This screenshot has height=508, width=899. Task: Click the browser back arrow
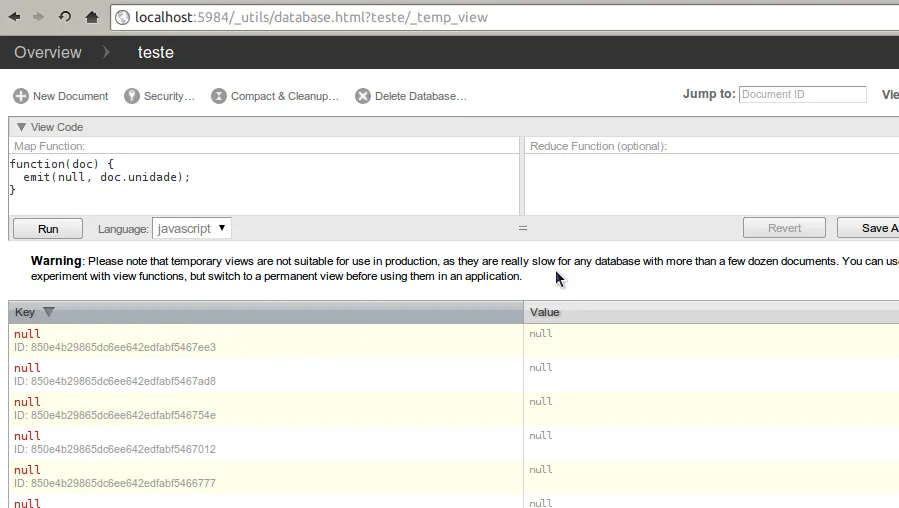14,17
